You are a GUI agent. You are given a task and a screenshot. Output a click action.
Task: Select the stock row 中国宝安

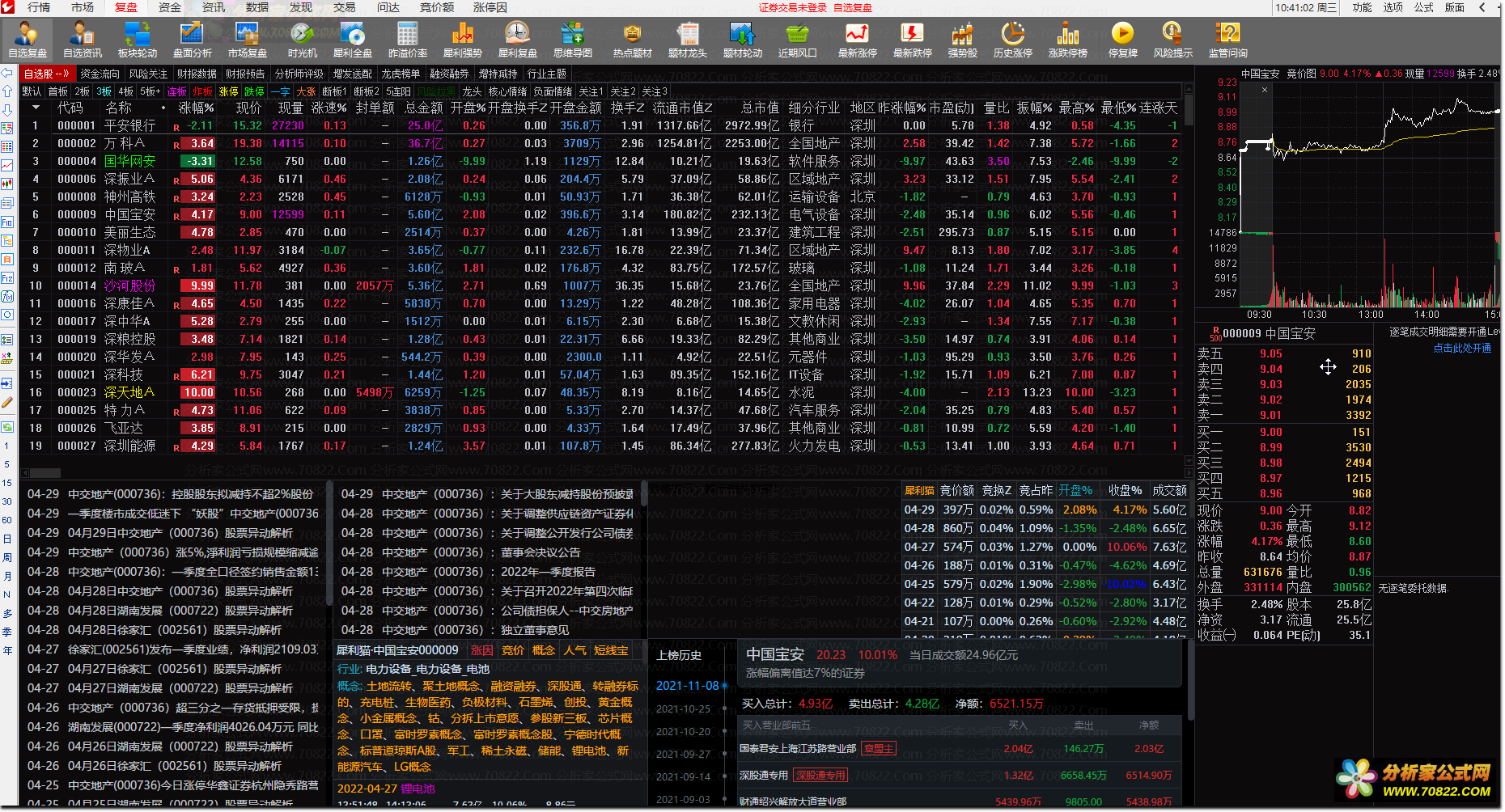599,214
